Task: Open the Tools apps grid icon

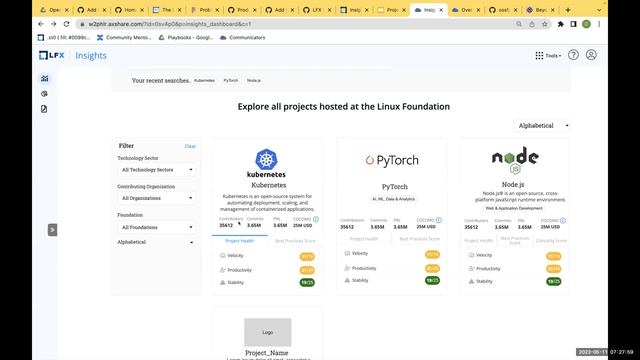Action: click(x=539, y=56)
